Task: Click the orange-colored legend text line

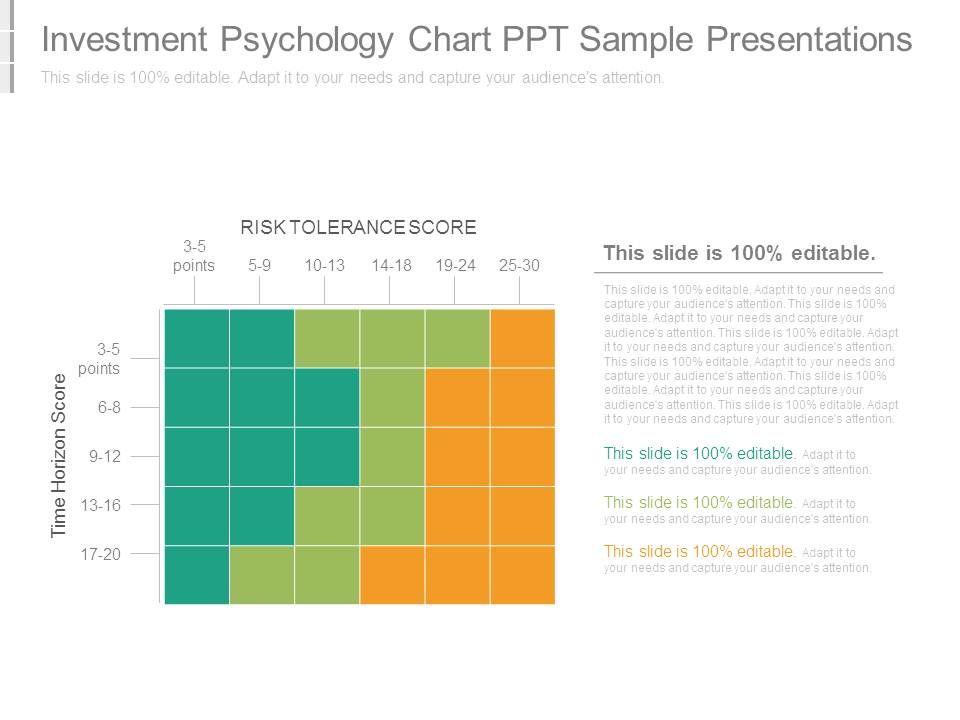Action: coord(738,559)
